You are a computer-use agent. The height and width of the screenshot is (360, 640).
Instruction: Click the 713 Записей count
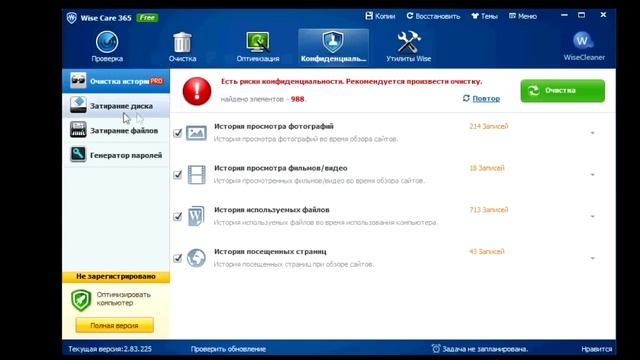tap(489, 210)
